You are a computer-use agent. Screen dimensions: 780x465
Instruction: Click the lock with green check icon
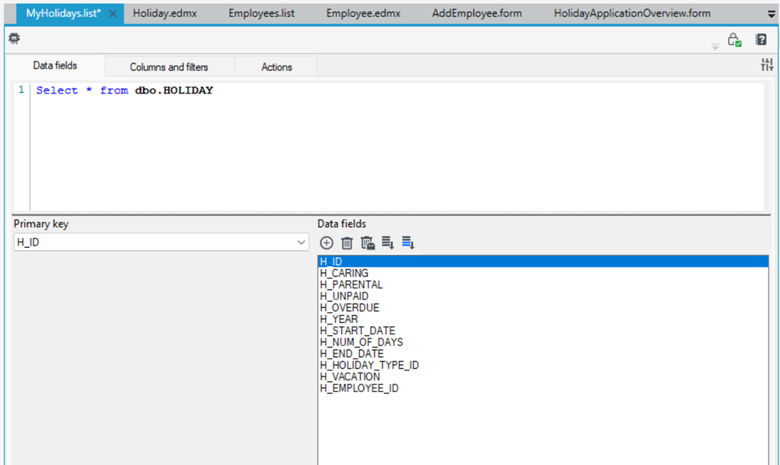734,40
